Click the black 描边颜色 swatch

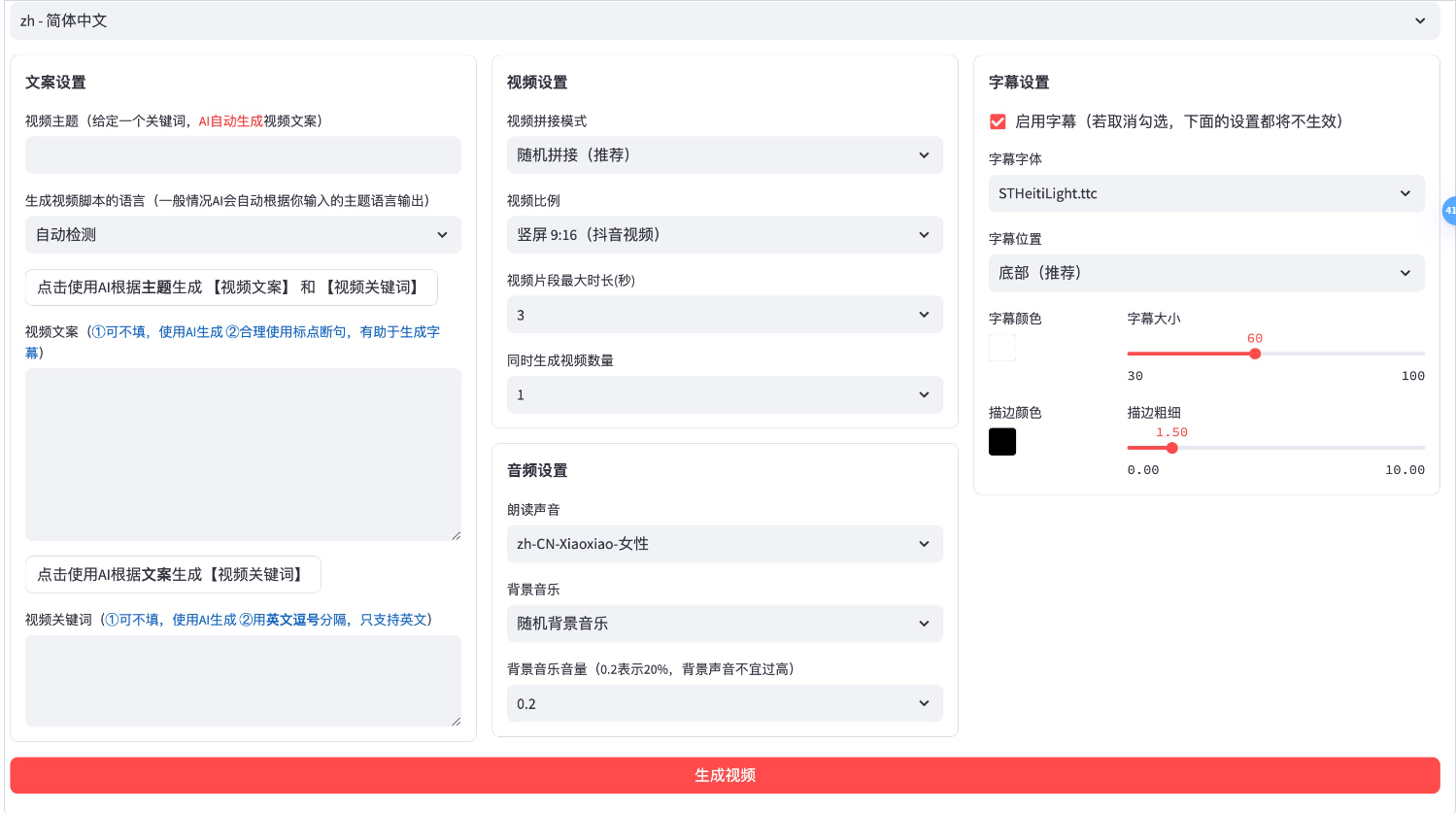pos(1002,442)
